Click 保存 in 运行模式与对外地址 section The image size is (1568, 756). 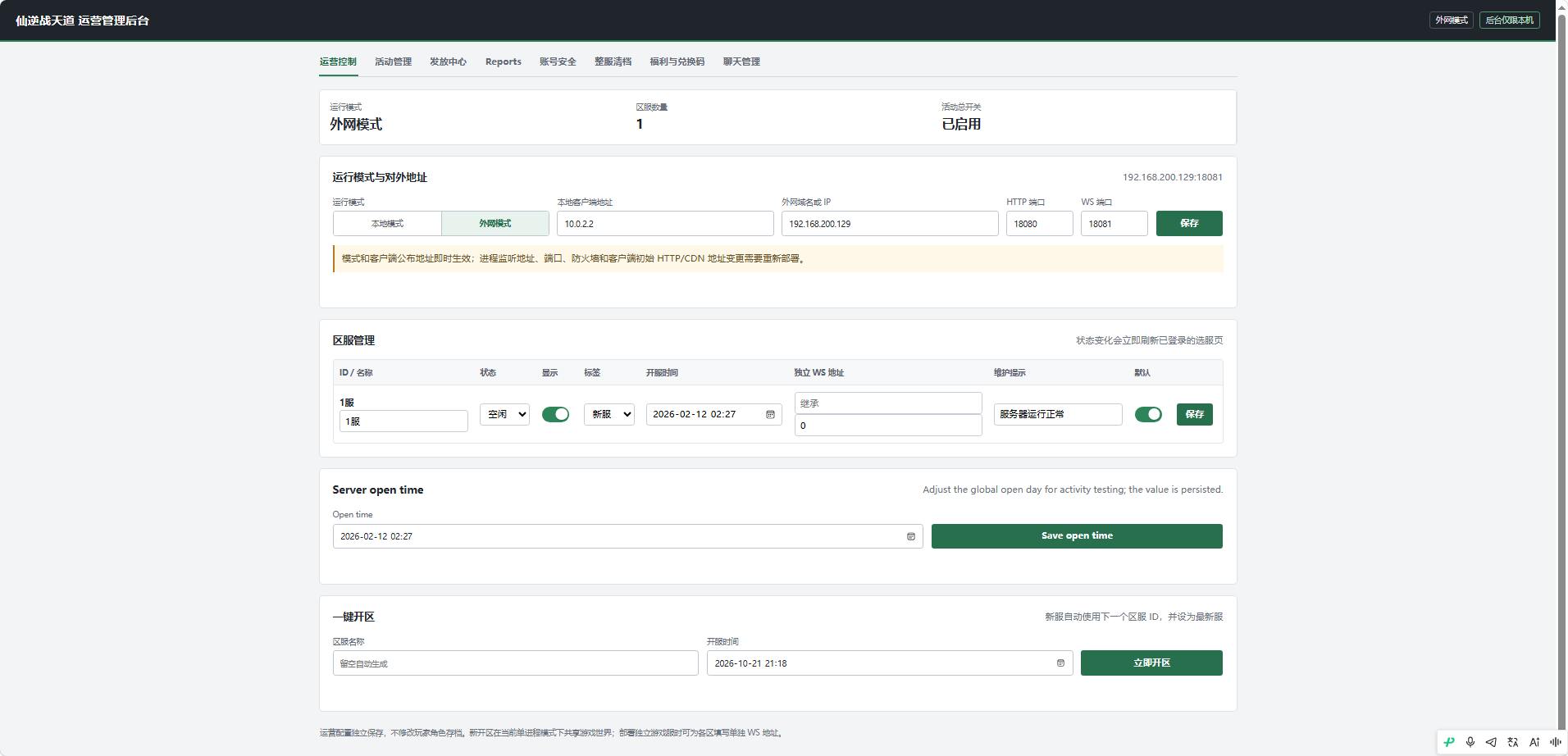tap(1189, 224)
